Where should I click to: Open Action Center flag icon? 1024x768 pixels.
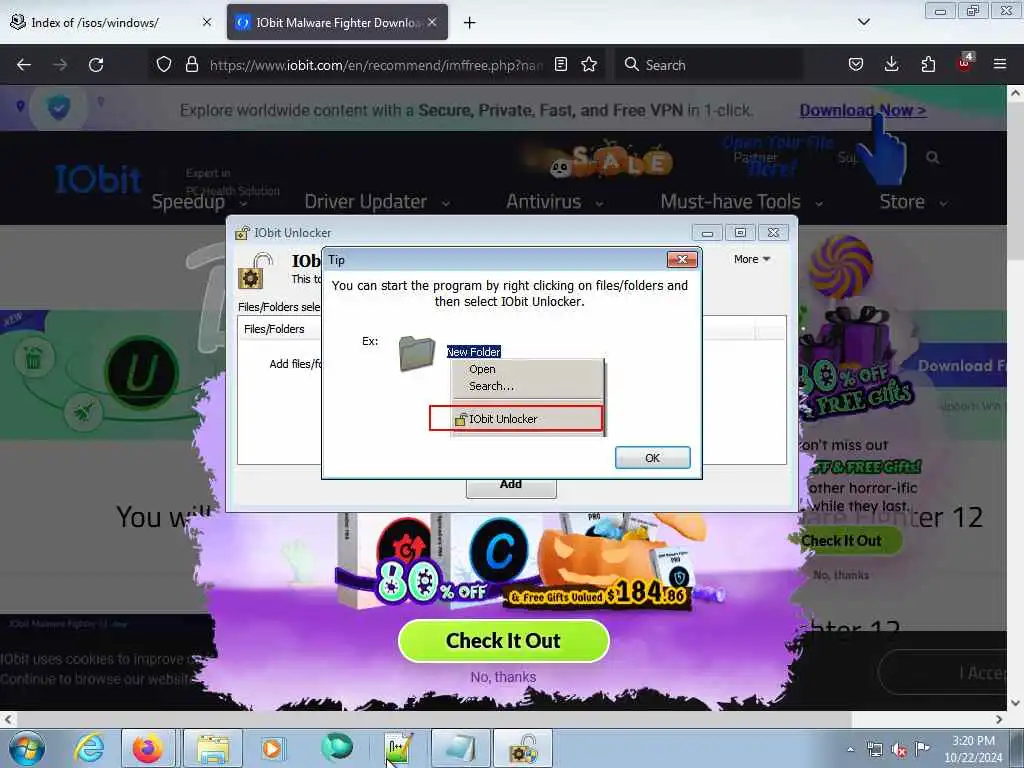(x=921, y=749)
